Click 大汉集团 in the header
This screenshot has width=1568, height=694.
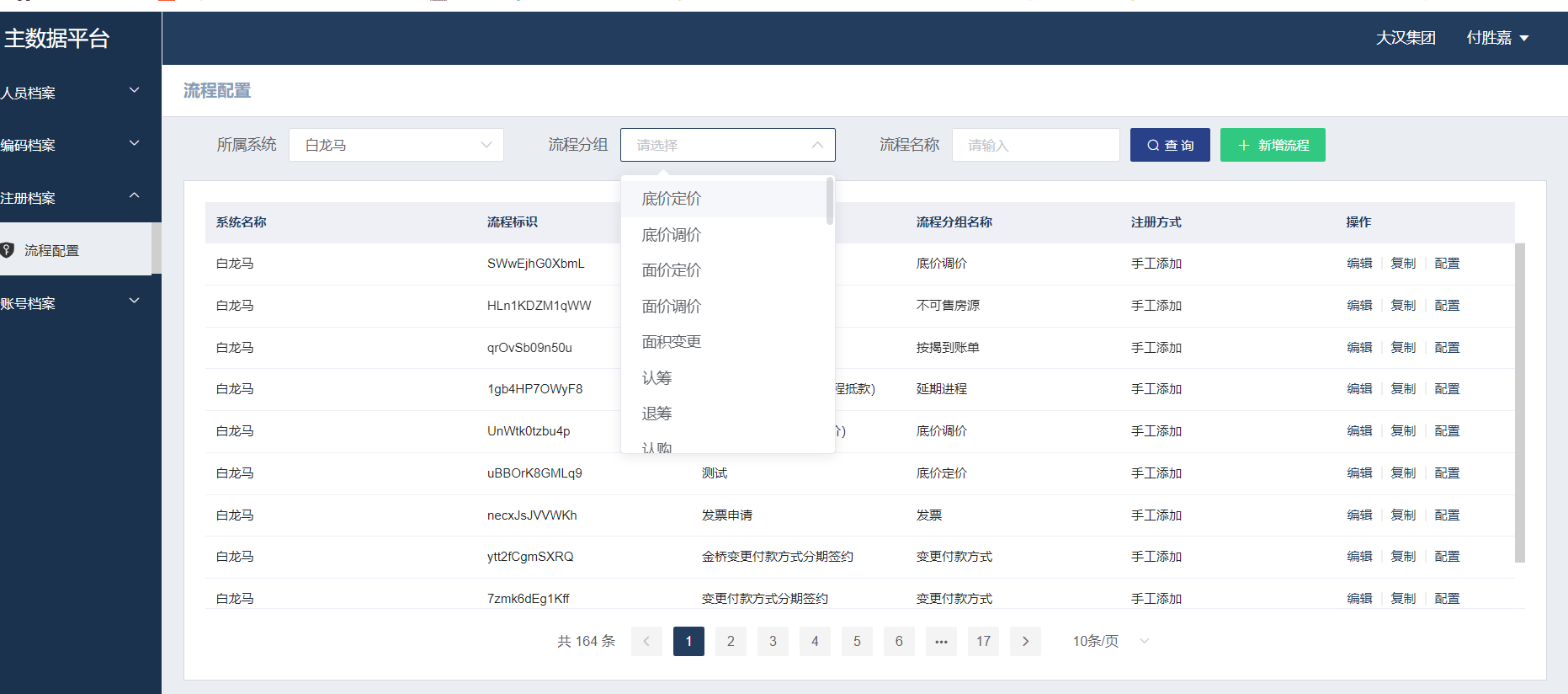pos(1406,38)
